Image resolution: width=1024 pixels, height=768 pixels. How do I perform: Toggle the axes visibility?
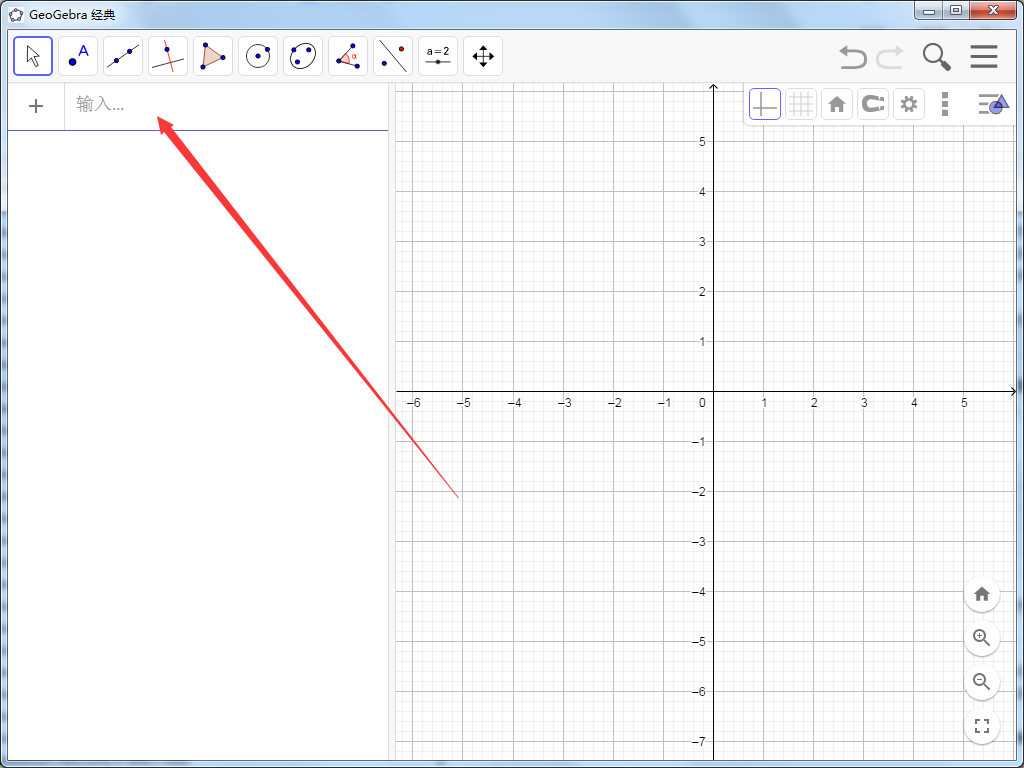(764, 103)
